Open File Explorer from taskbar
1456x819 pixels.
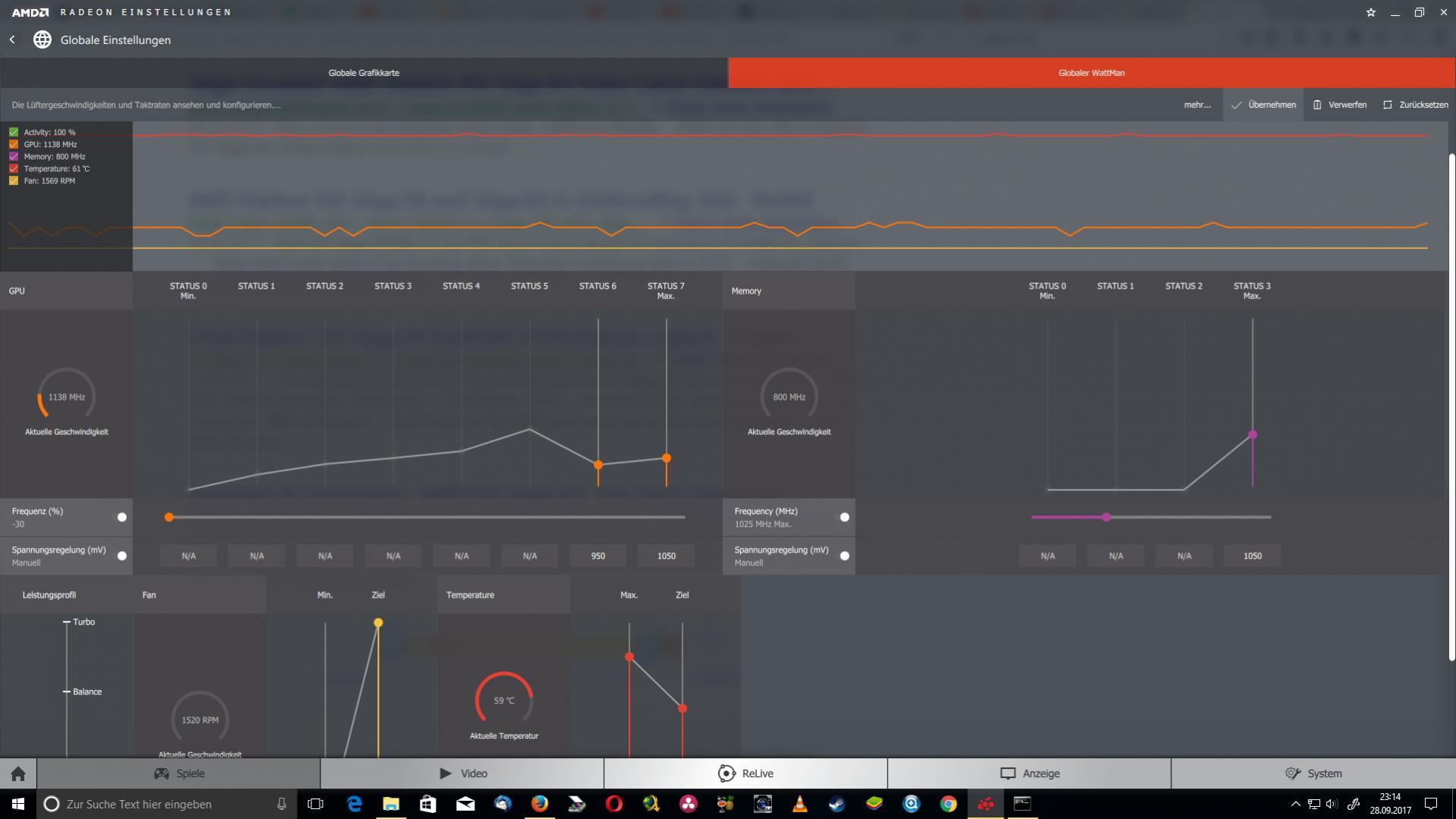[391, 804]
